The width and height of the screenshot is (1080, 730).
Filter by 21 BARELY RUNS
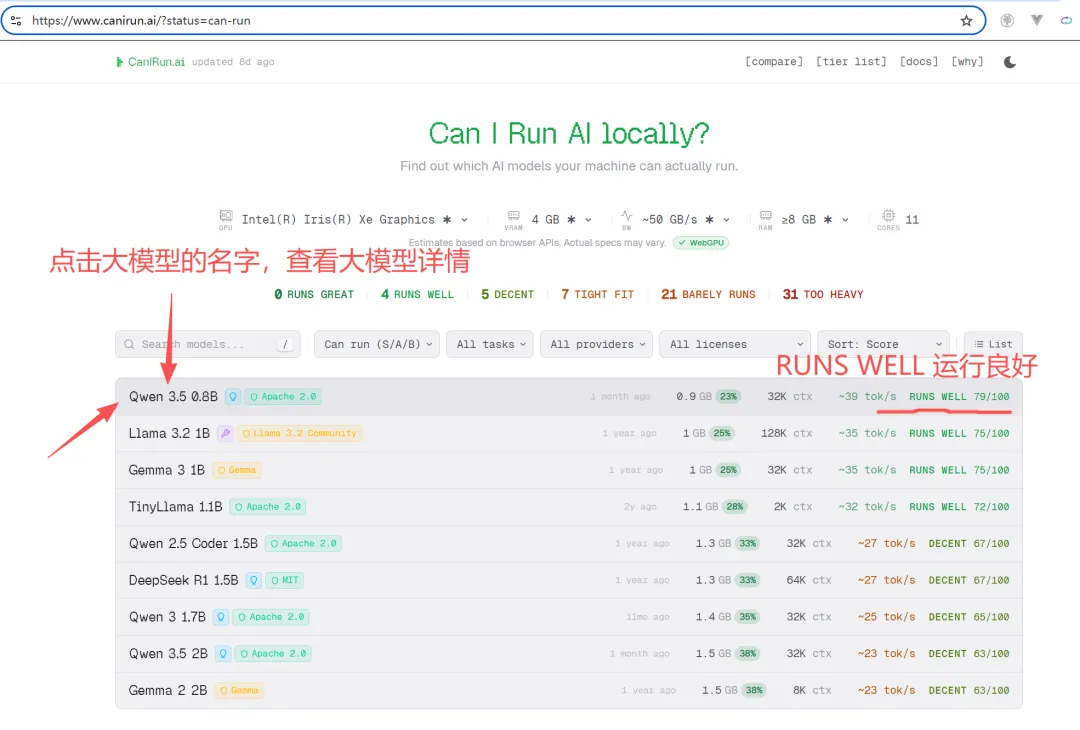pos(708,294)
